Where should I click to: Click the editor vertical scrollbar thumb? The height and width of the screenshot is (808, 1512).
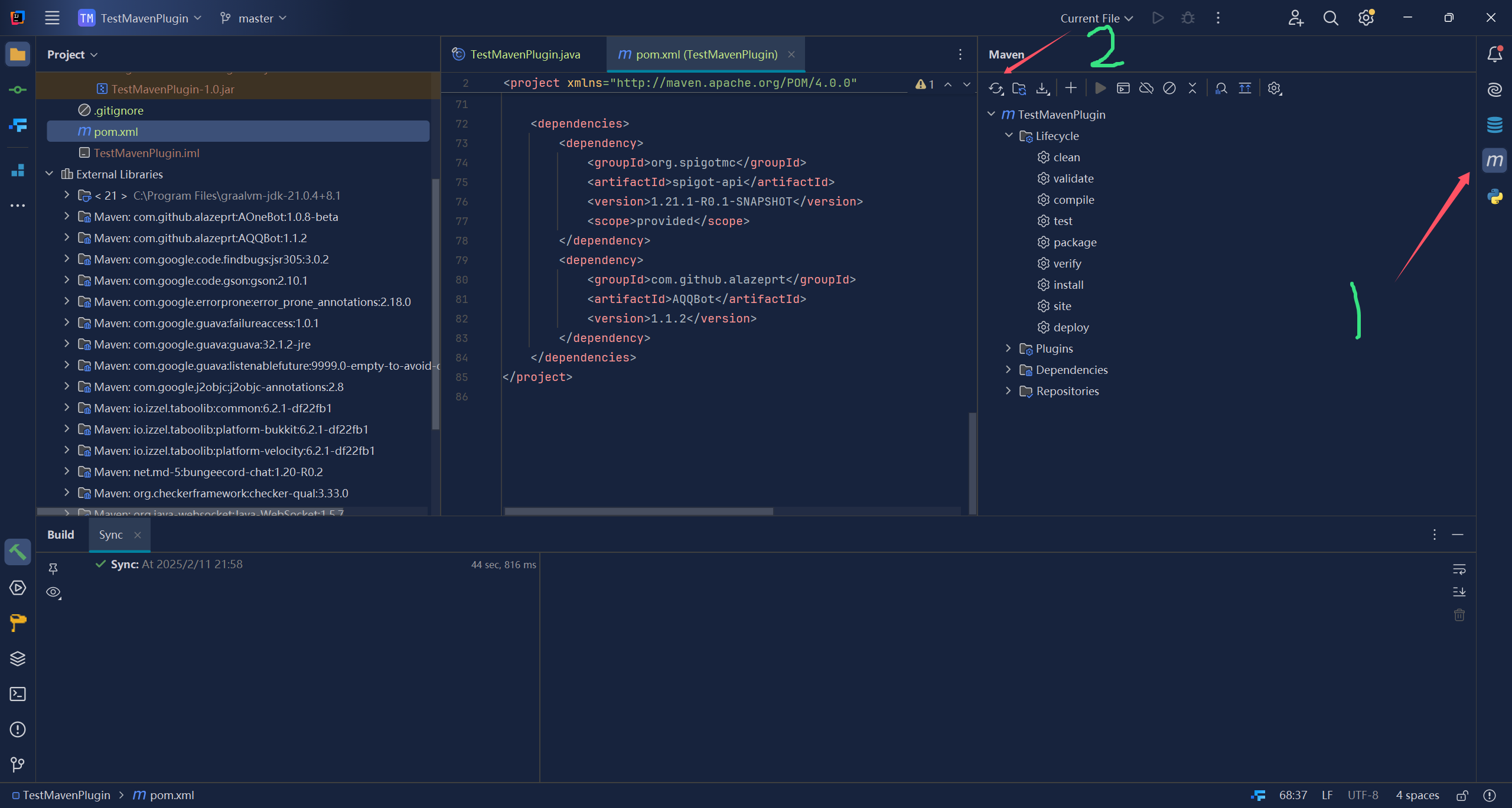coord(972,463)
